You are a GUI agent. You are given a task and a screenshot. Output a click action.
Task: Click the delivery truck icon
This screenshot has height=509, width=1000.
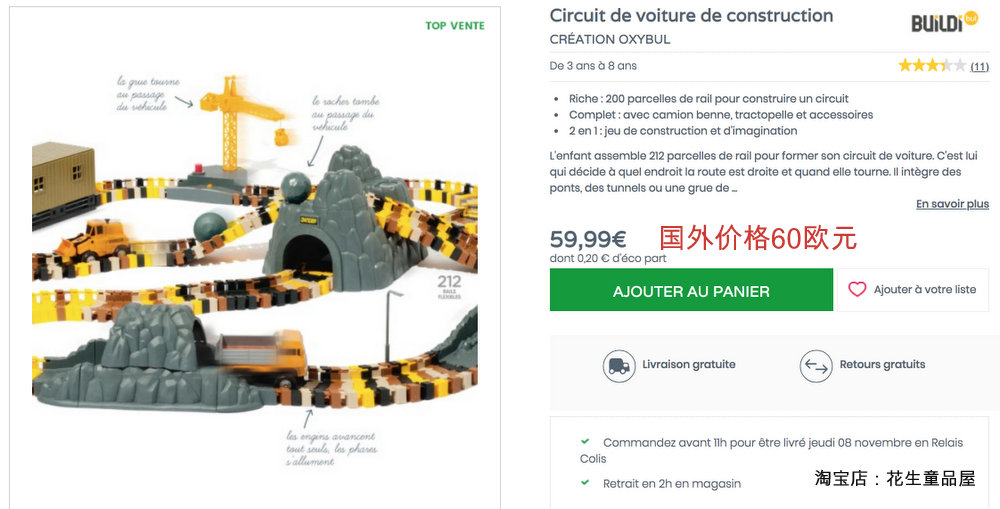(619, 366)
